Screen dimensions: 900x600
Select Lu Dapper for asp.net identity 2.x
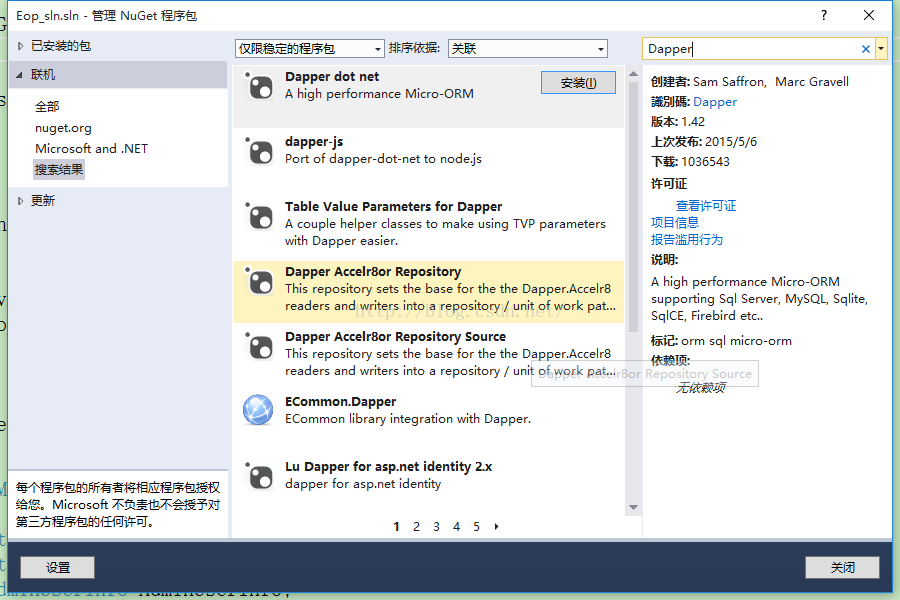click(x=389, y=466)
